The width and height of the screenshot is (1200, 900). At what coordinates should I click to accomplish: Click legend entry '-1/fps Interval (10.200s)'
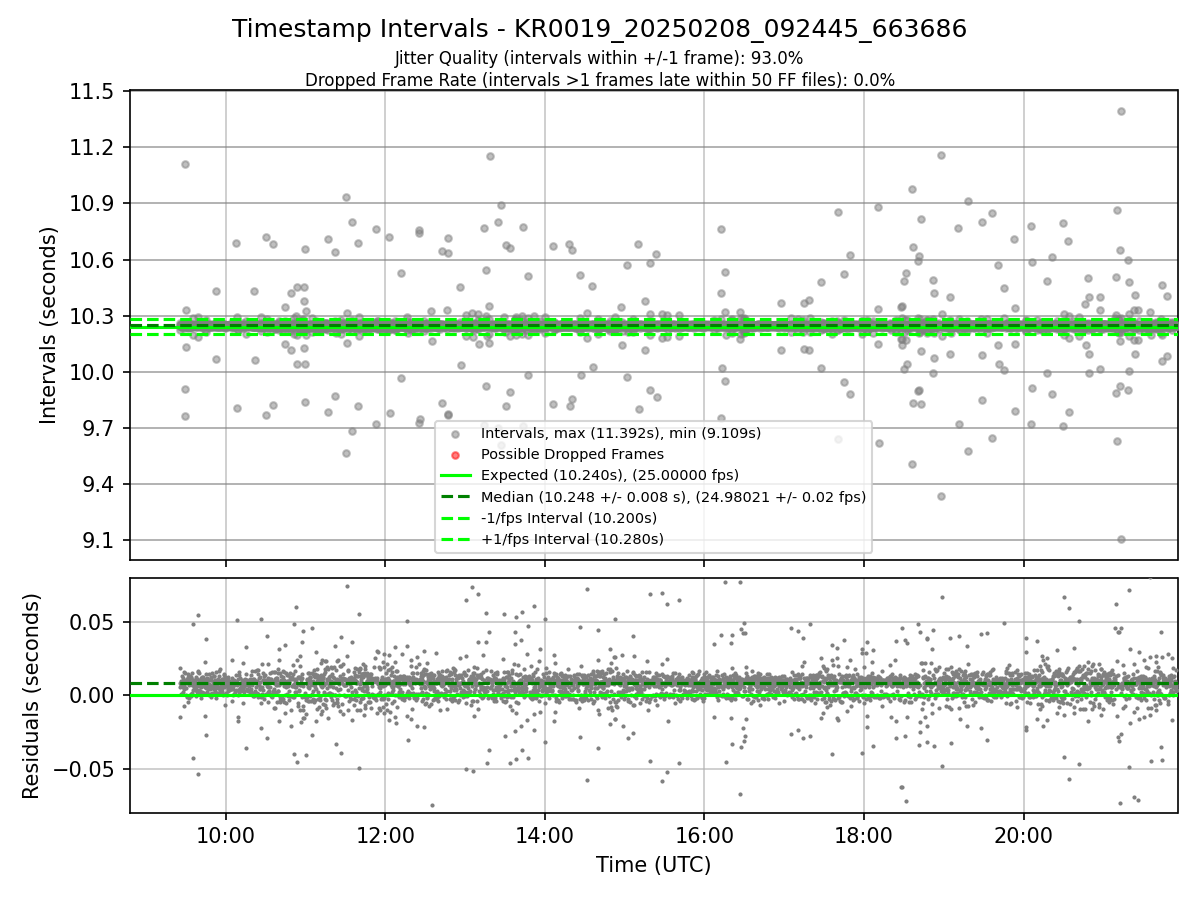coord(569,518)
